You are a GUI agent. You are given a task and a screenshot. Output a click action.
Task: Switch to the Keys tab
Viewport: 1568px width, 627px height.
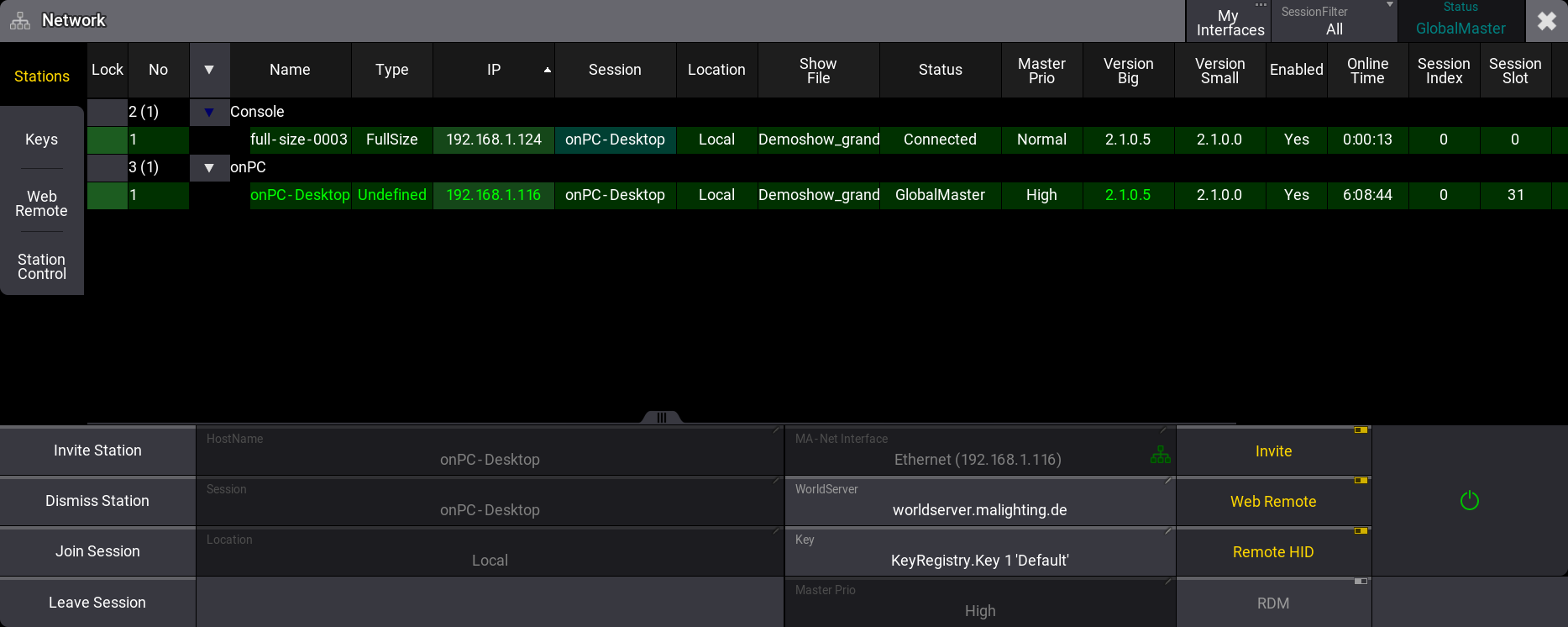coord(41,140)
